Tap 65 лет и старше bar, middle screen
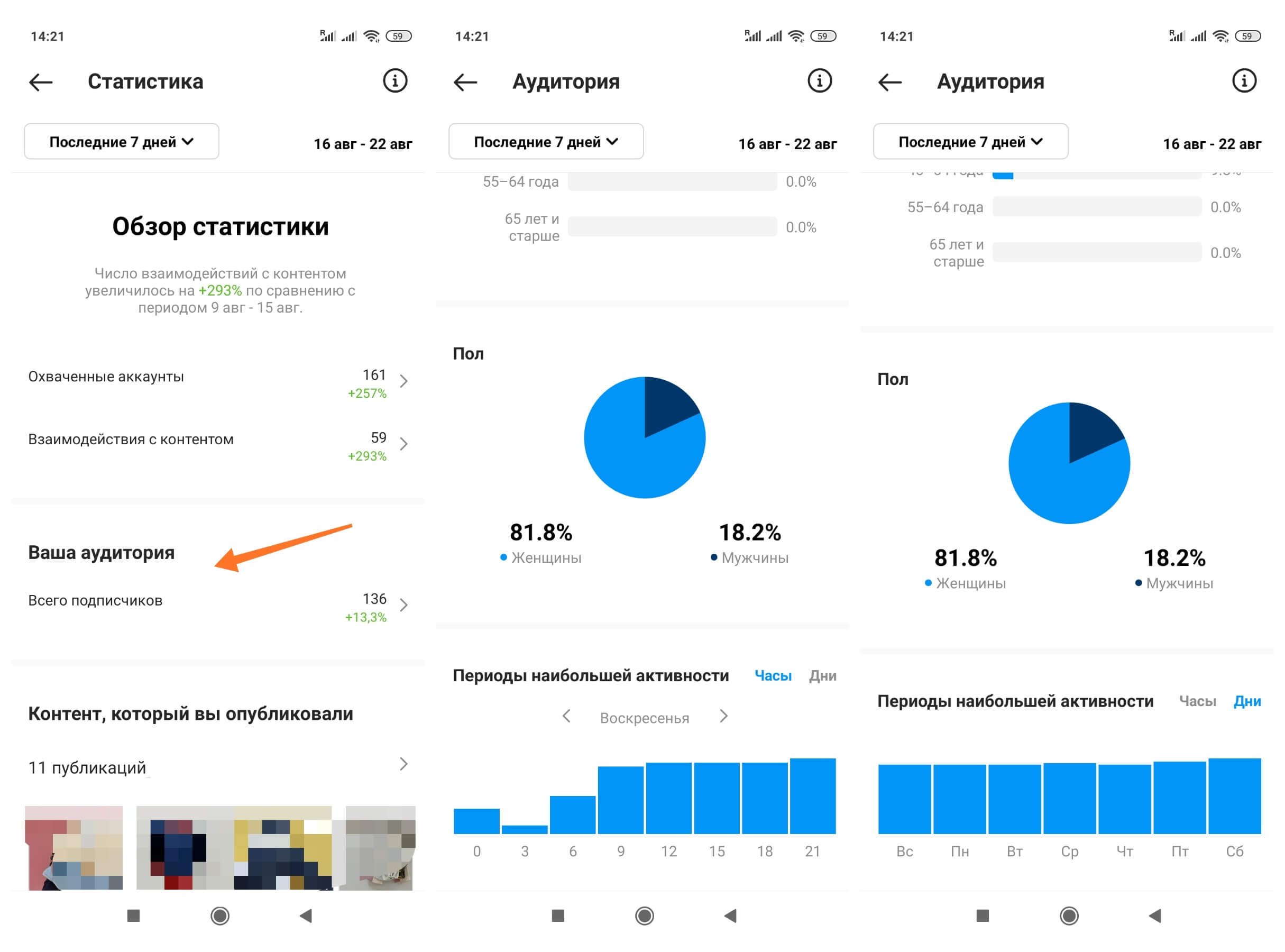The height and width of the screenshot is (952, 1285). tap(673, 227)
